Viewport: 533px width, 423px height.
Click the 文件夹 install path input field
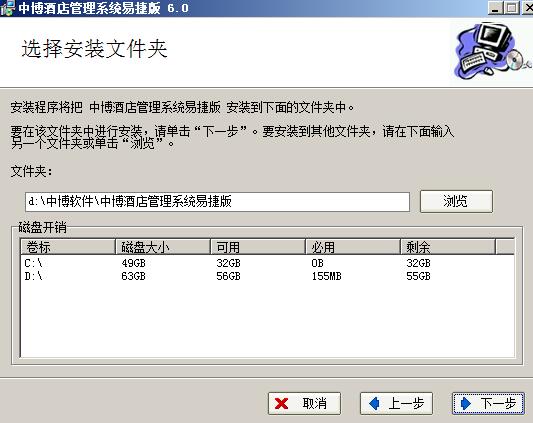click(x=217, y=202)
